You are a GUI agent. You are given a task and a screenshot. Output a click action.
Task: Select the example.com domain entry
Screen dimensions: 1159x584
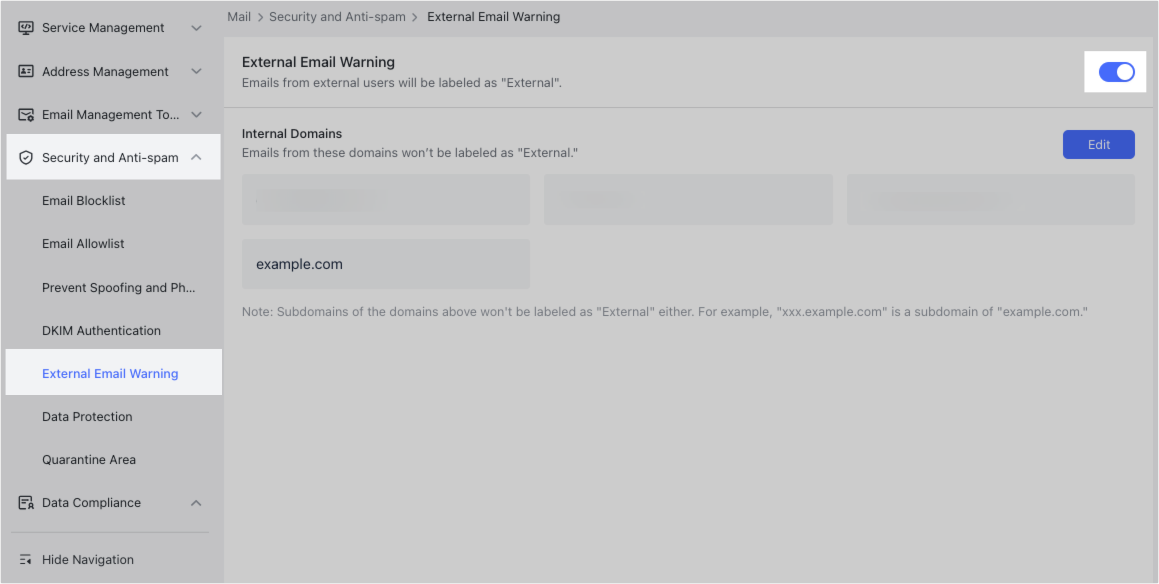385,263
